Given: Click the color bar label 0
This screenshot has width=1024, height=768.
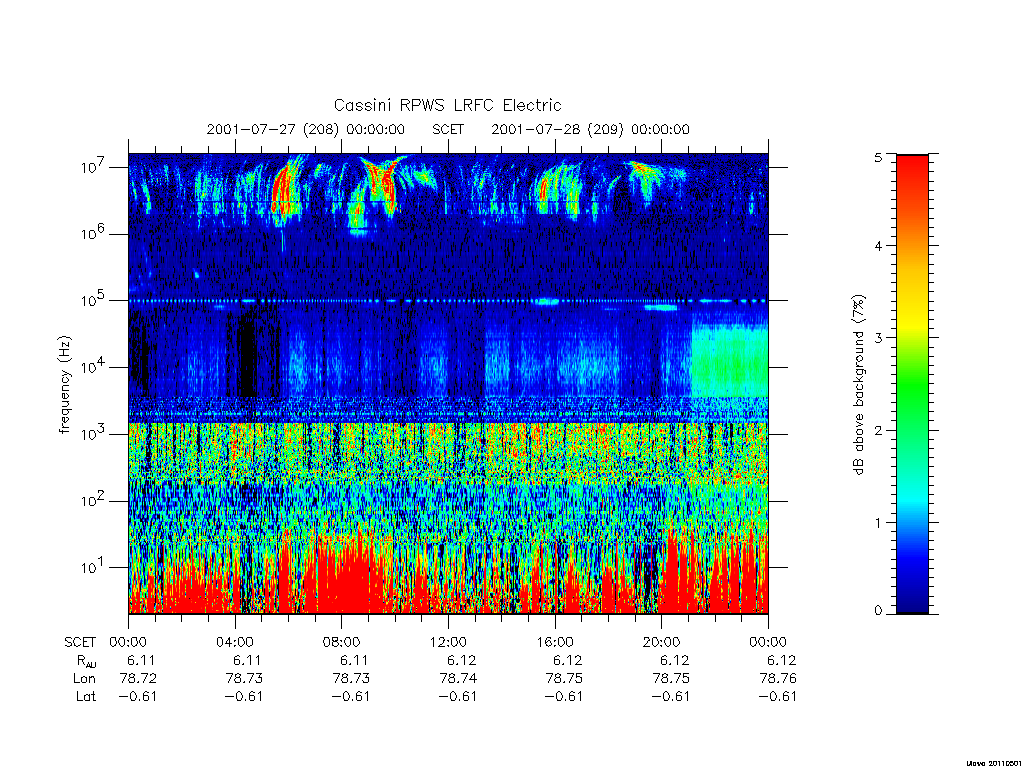Looking at the screenshot, I should coord(878,610).
